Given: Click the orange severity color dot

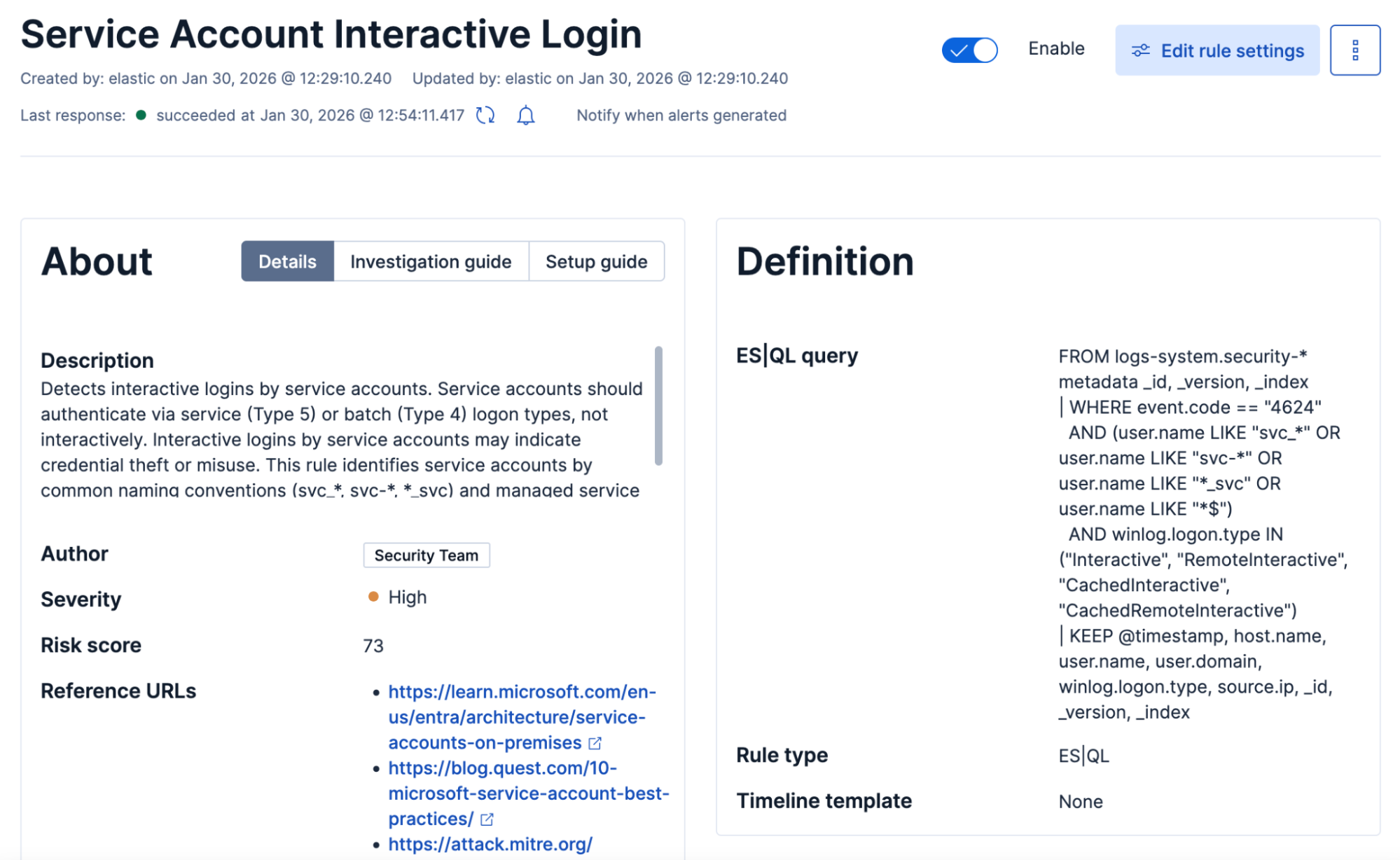Looking at the screenshot, I should point(373,597).
